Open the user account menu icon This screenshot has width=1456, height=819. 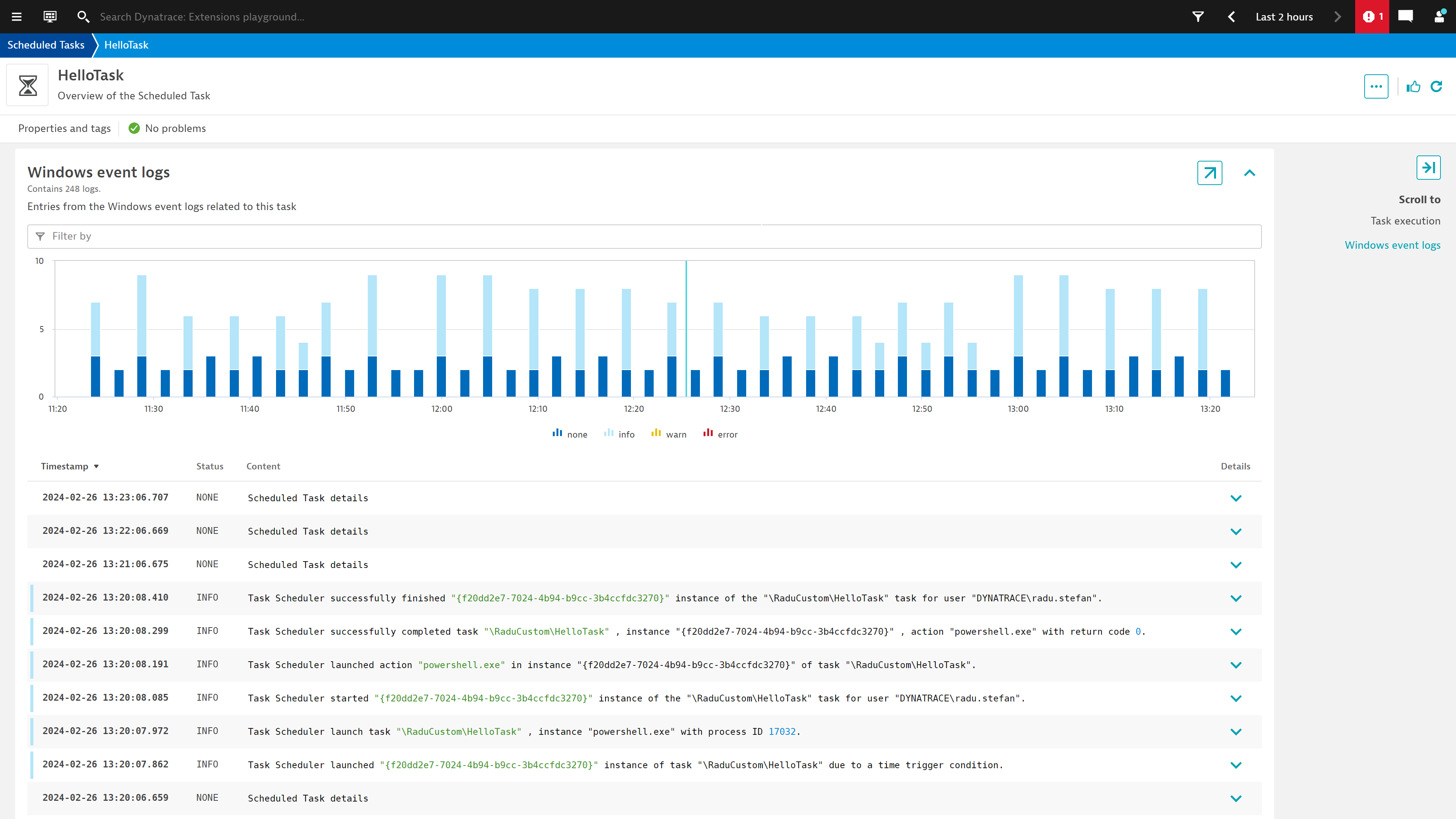[1440, 16]
